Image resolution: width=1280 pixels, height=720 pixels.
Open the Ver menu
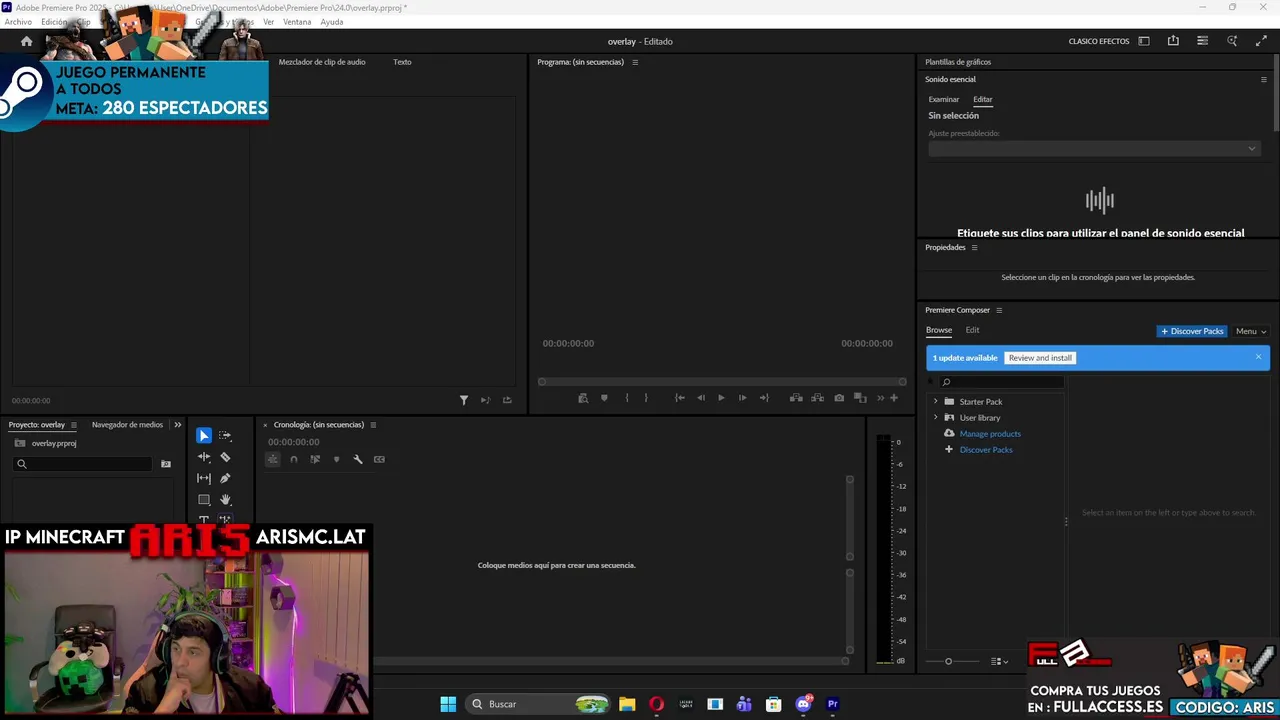pyautogui.click(x=268, y=22)
